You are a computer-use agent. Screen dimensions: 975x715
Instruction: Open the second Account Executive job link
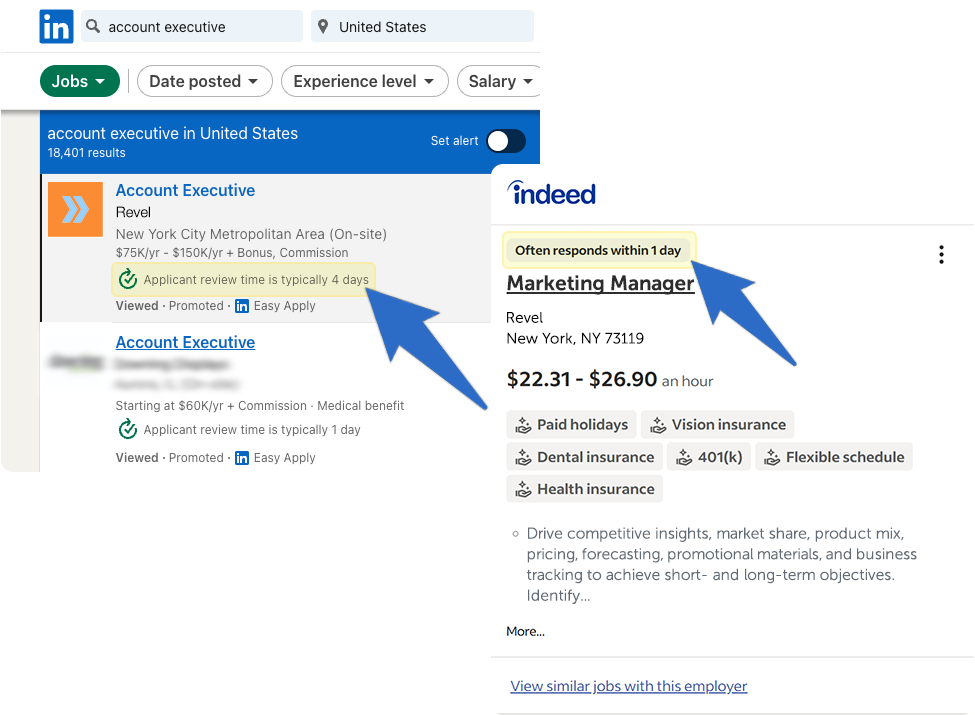pyautogui.click(x=185, y=343)
